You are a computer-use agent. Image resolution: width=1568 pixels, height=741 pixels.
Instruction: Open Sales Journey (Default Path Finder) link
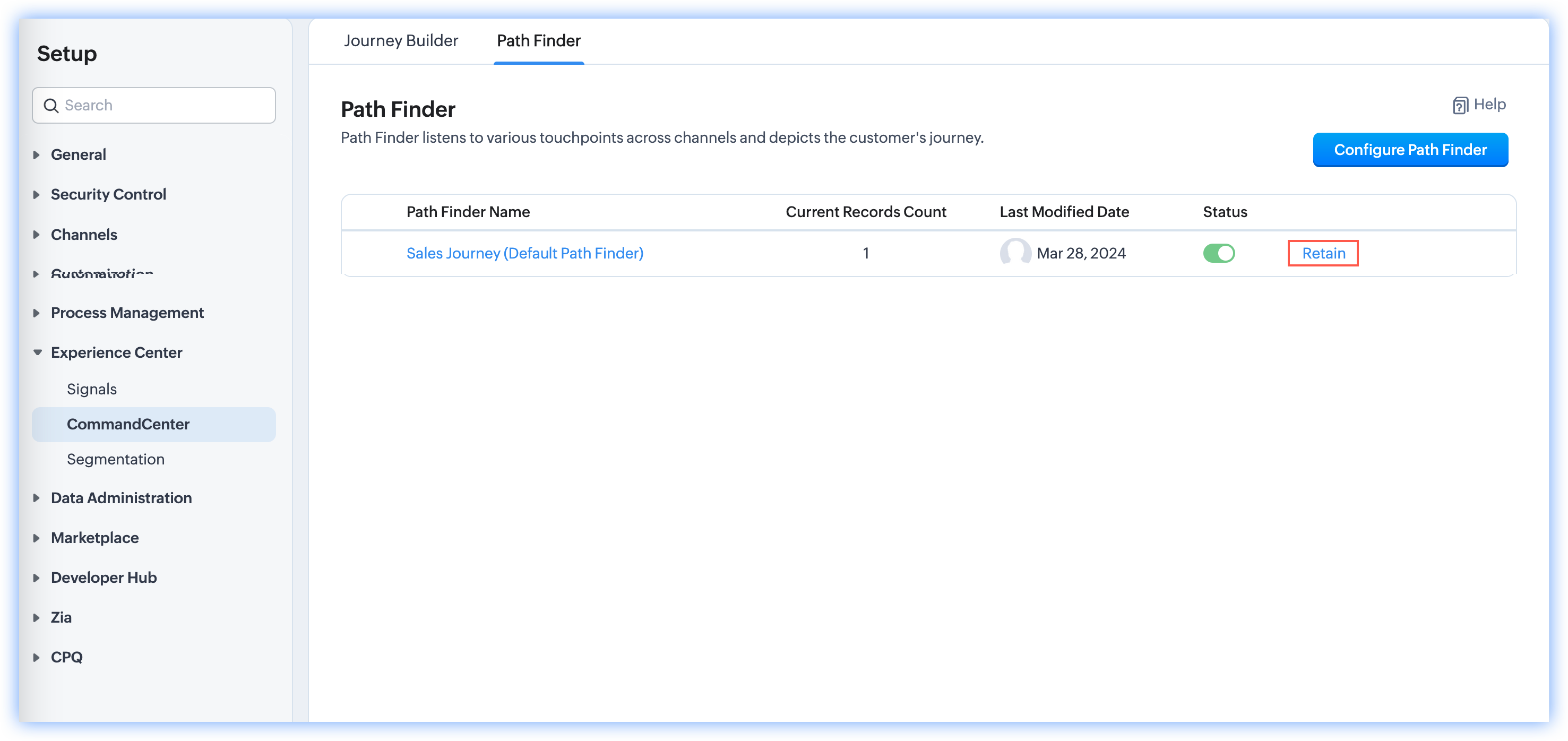524,253
